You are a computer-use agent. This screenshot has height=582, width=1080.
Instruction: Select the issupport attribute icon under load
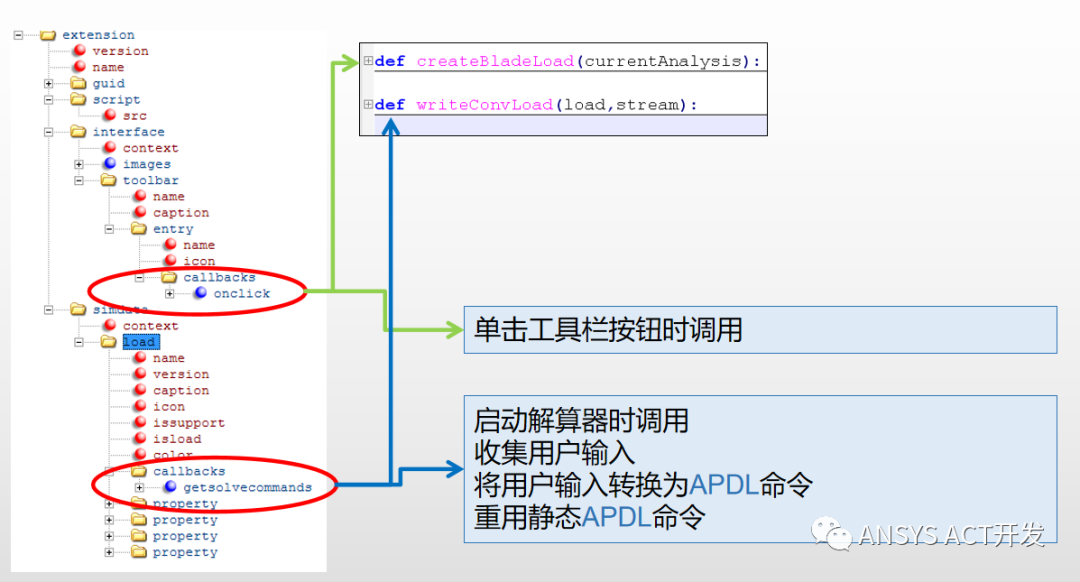pyautogui.click(x=141, y=422)
